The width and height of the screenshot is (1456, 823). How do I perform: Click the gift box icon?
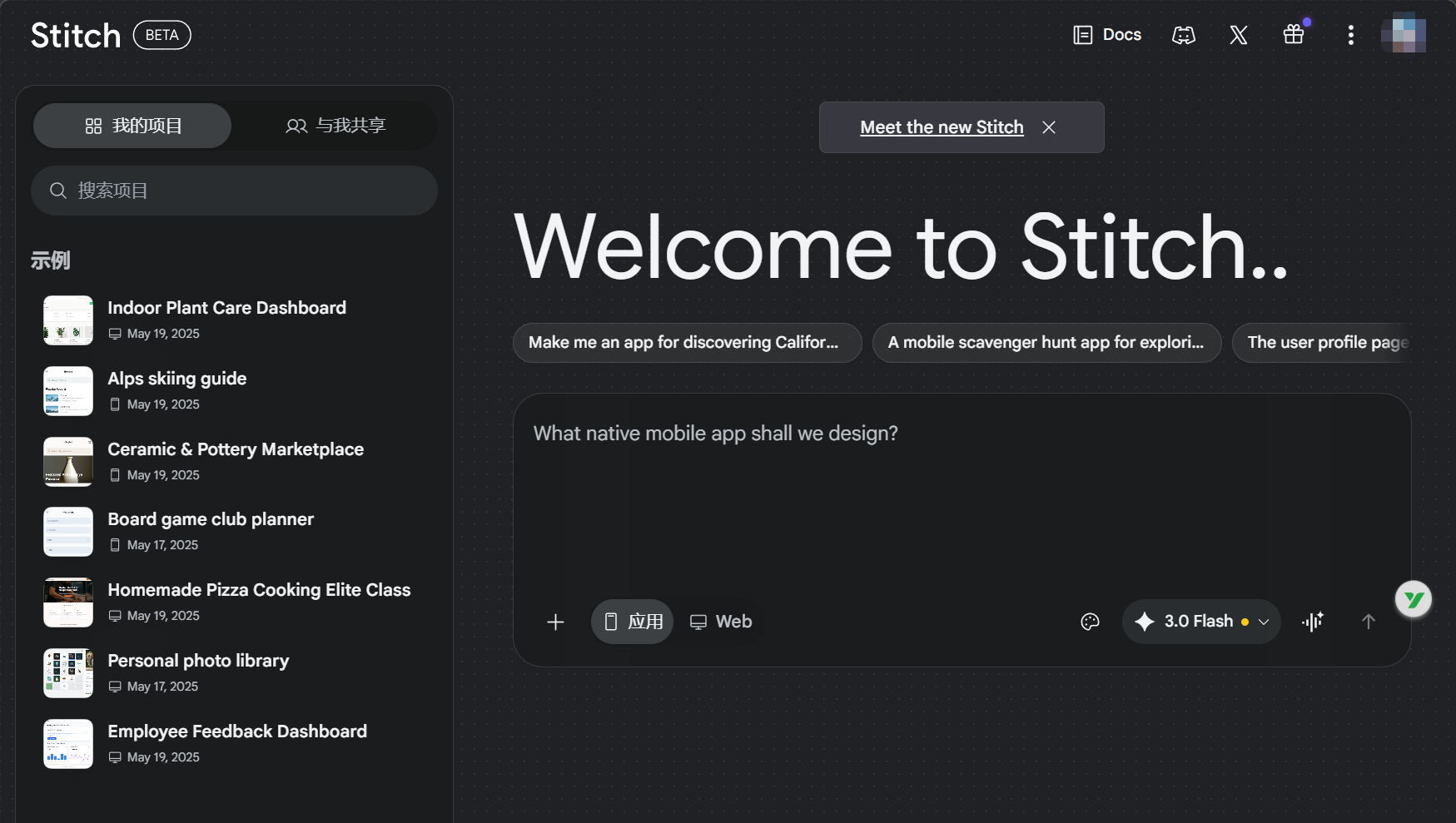[x=1293, y=35]
